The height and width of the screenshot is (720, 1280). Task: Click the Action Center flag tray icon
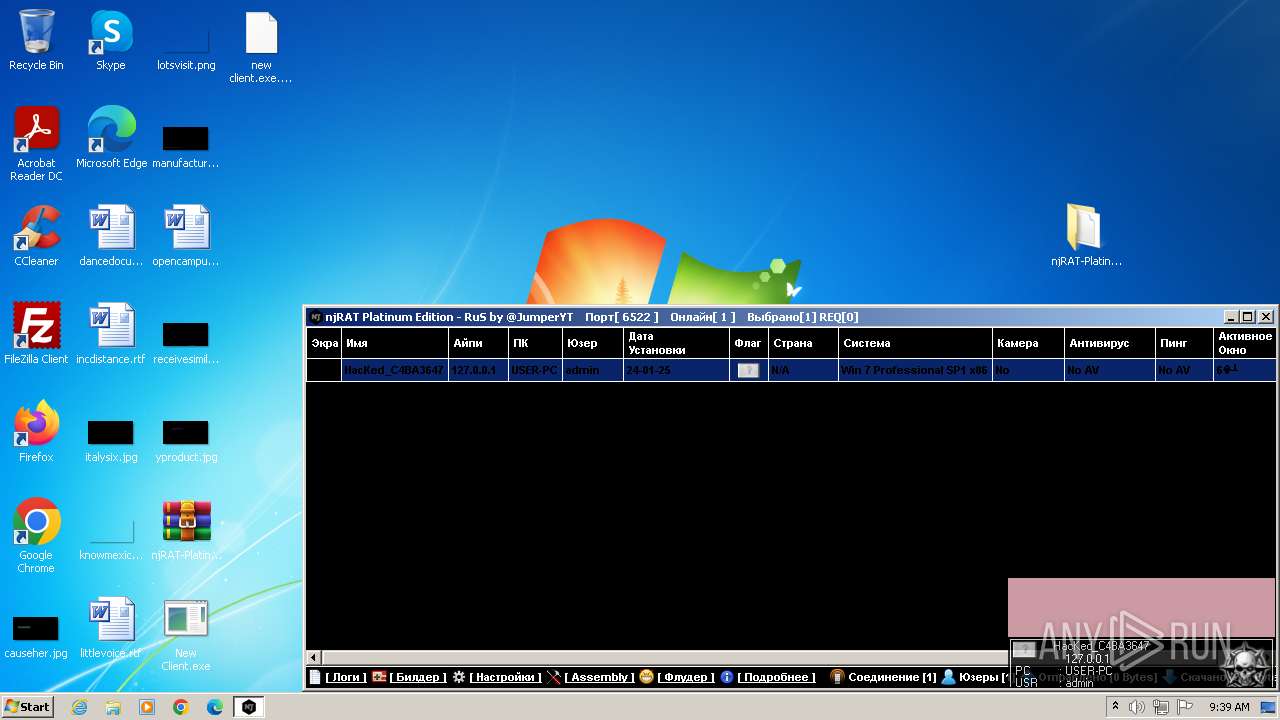(1185, 707)
